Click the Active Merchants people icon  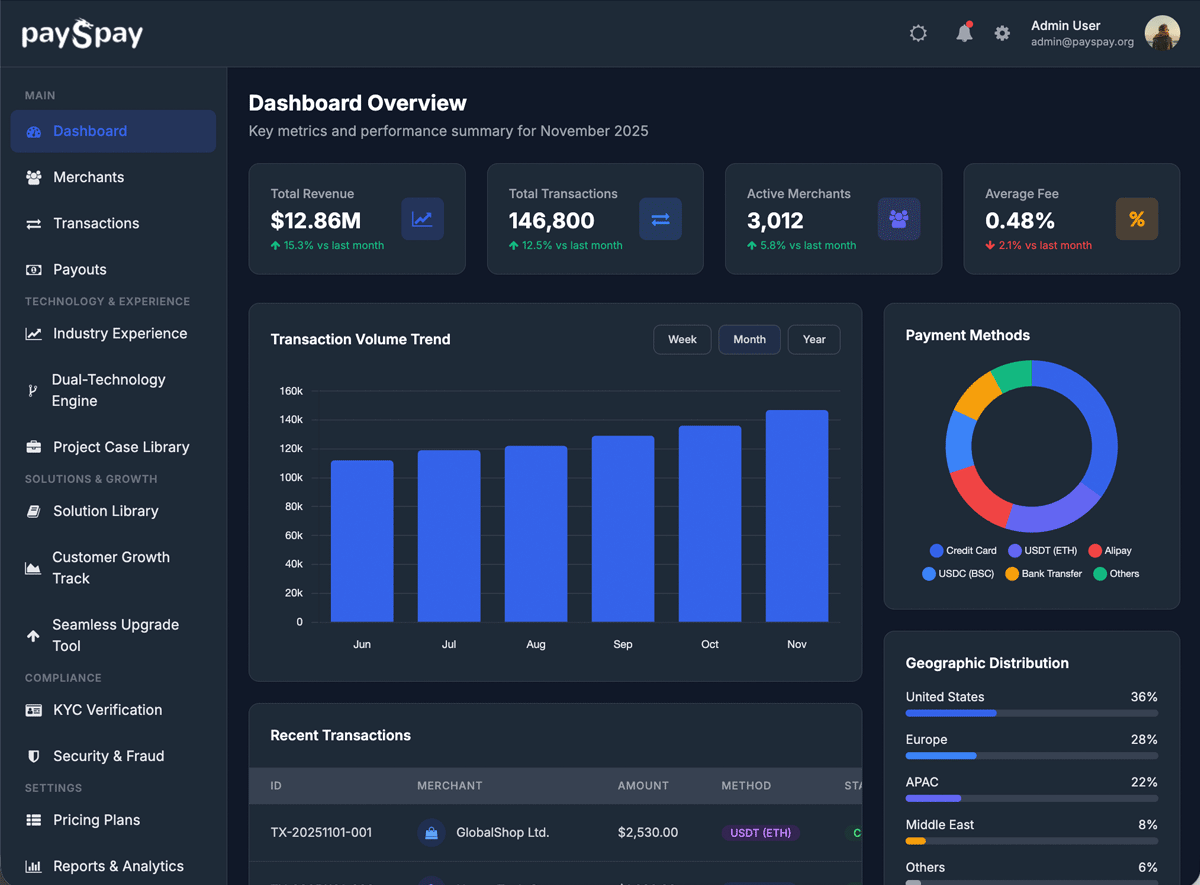tap(898, 219)
